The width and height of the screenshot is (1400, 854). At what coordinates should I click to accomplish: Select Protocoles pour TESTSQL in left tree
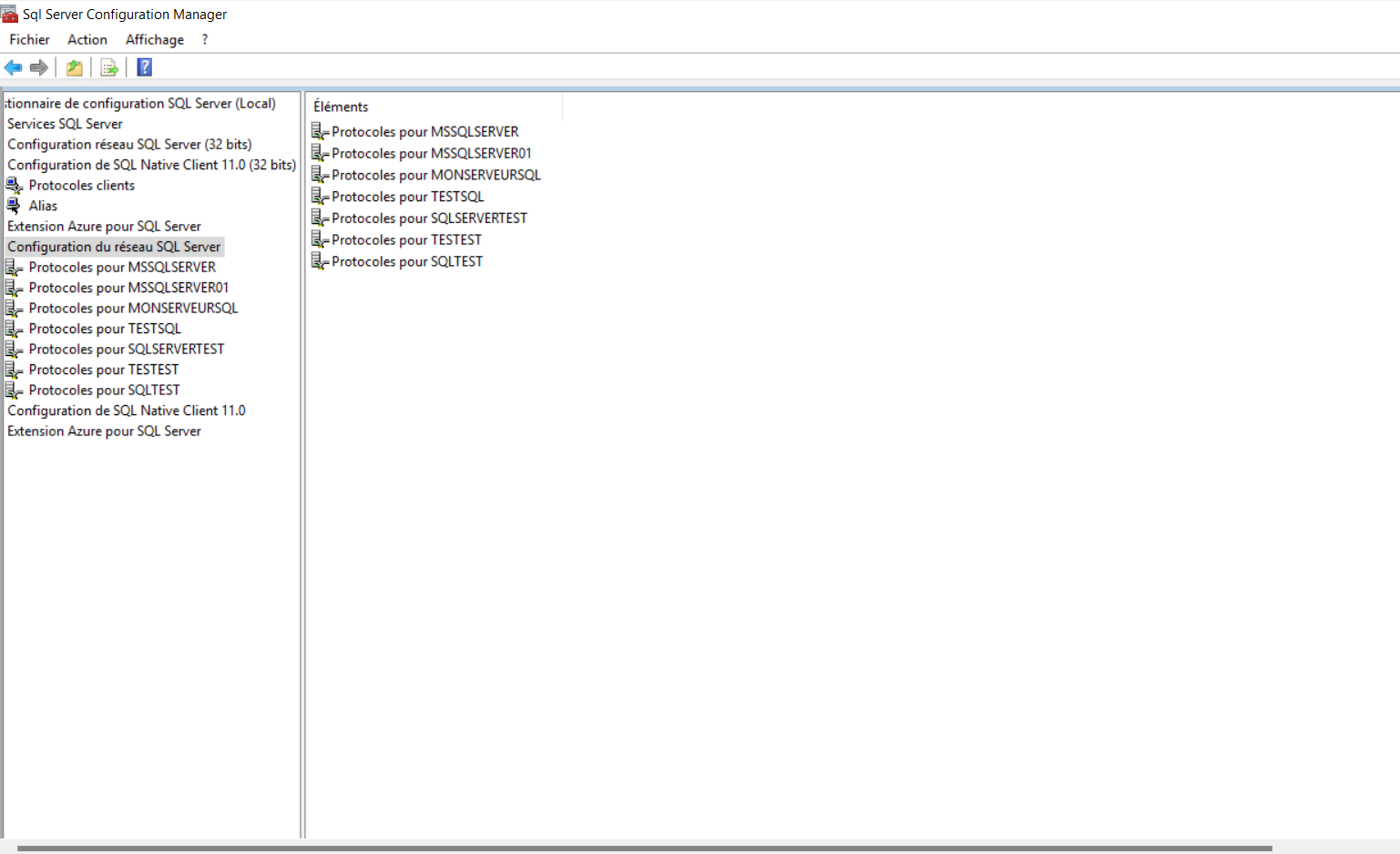(x=105, y=329)
